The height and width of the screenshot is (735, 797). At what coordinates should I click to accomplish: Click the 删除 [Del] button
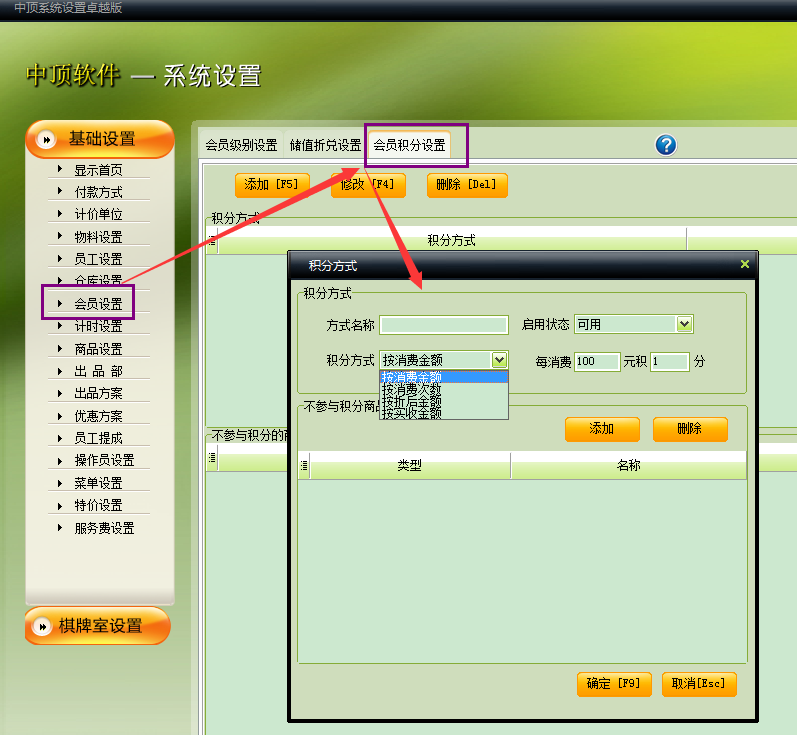point(467,185)
